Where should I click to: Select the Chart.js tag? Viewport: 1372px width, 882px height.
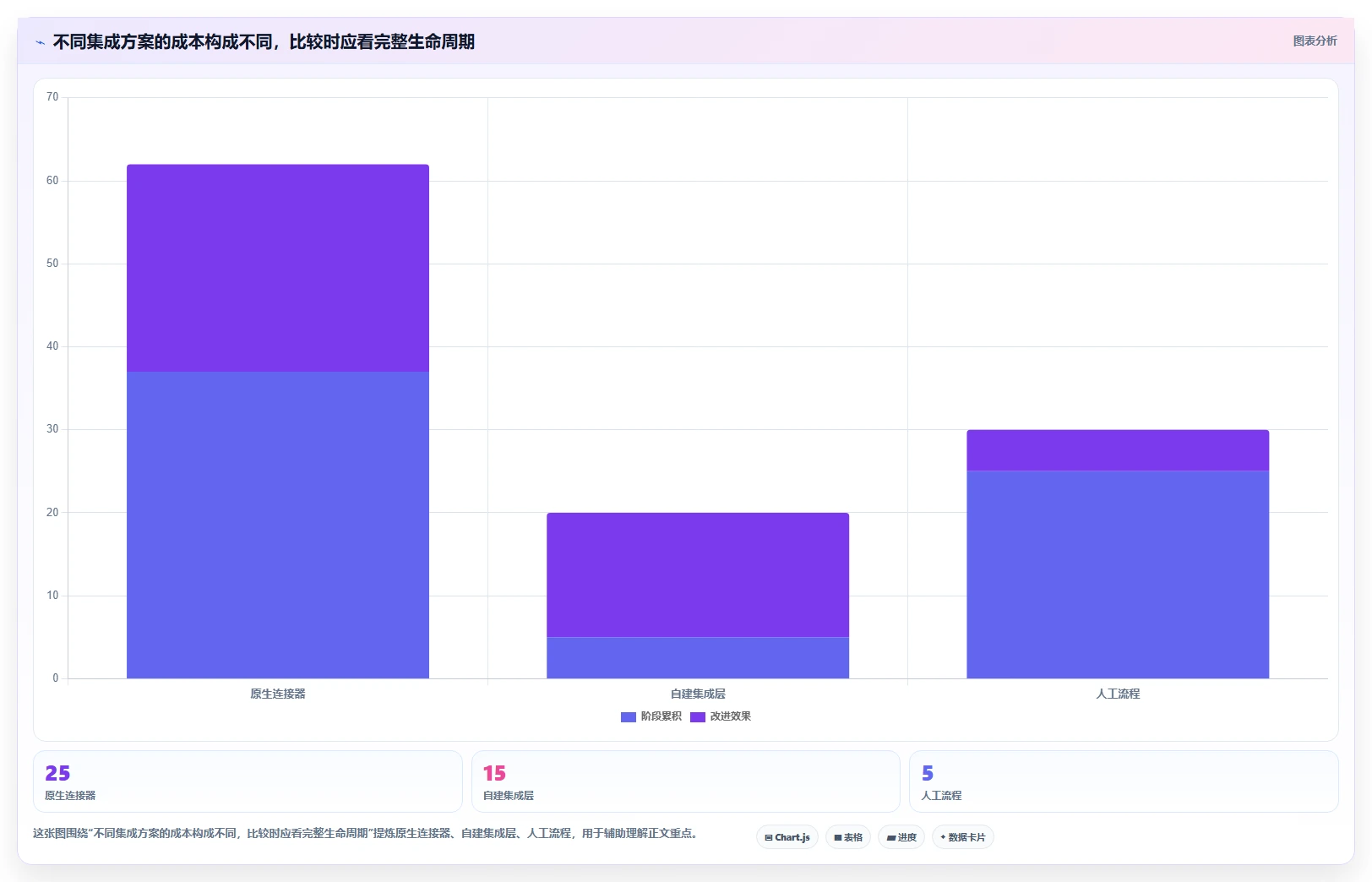tap(787, 837)
